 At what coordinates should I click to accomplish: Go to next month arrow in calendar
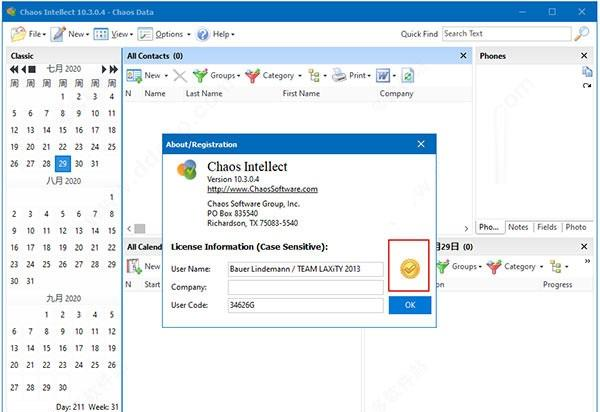click(x=104, y=69)
